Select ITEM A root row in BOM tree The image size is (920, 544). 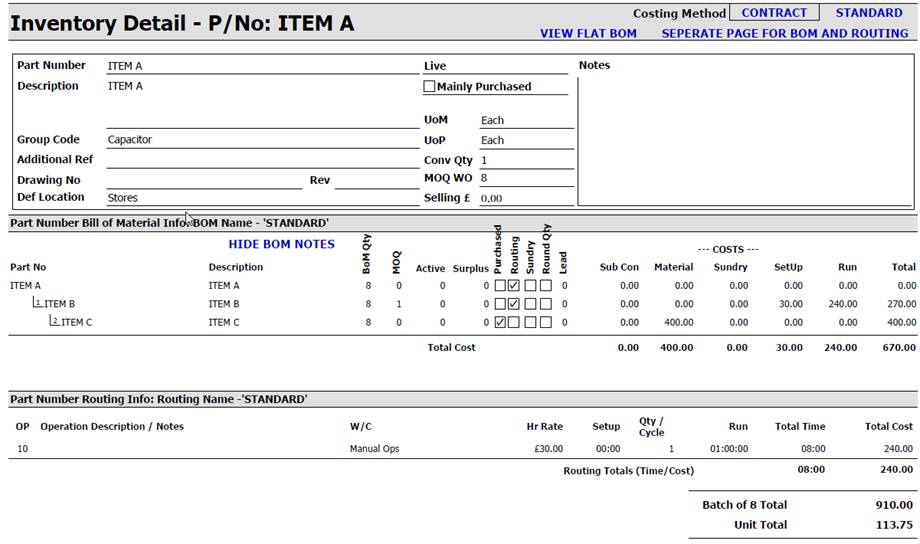coord(26,286)
